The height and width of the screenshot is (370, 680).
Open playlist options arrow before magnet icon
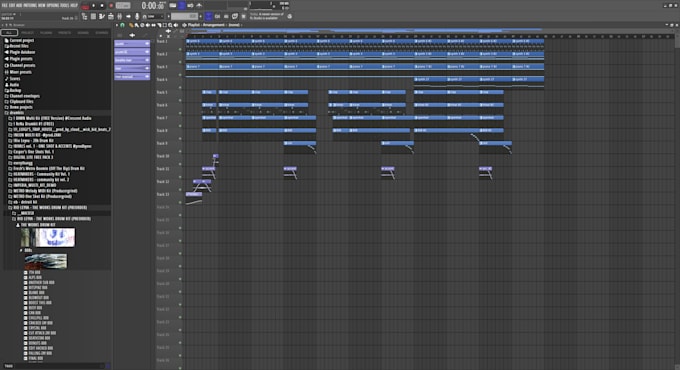click(x=117, y=25)
